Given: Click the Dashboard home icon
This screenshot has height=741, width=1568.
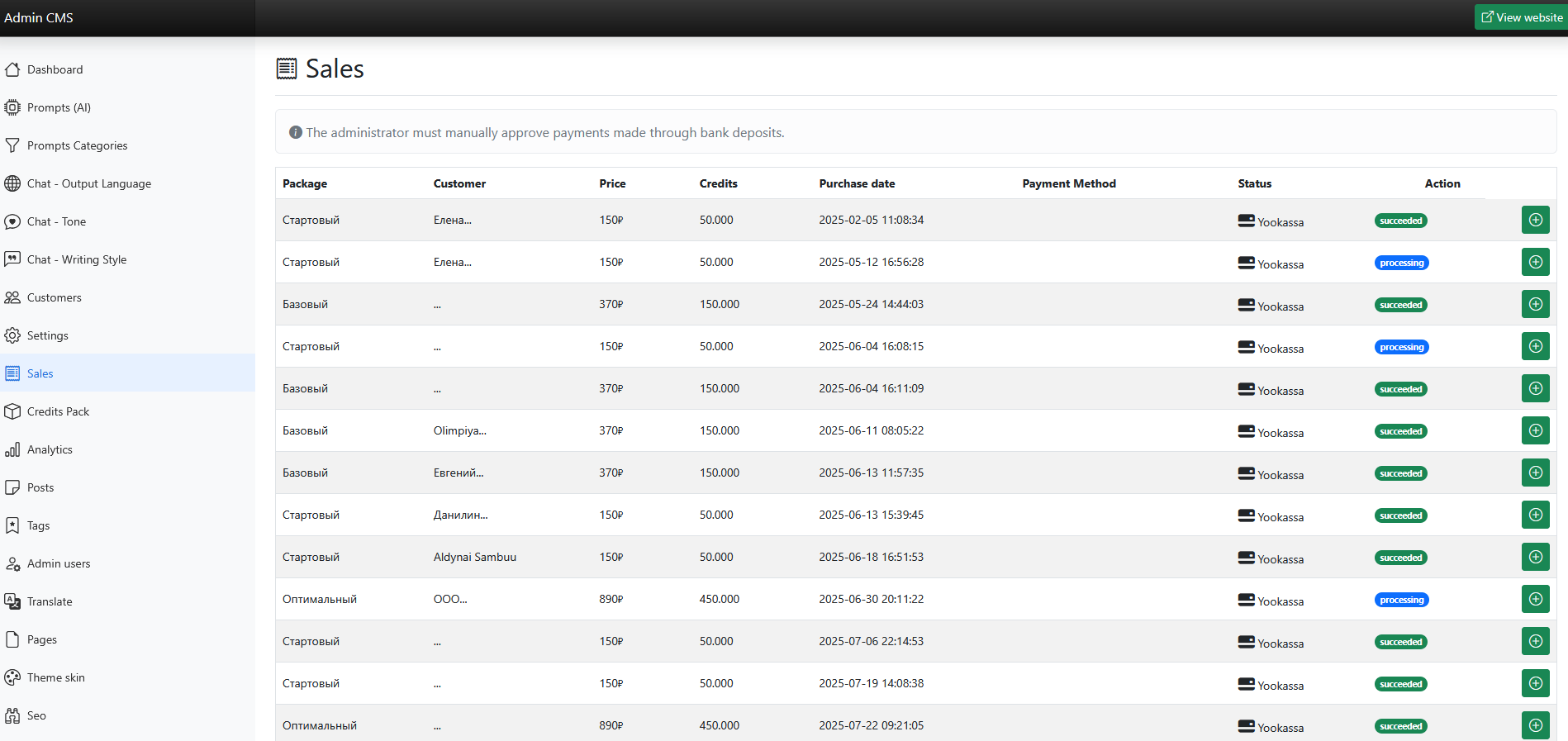Looking at the screenshot, I should point(12,69).
